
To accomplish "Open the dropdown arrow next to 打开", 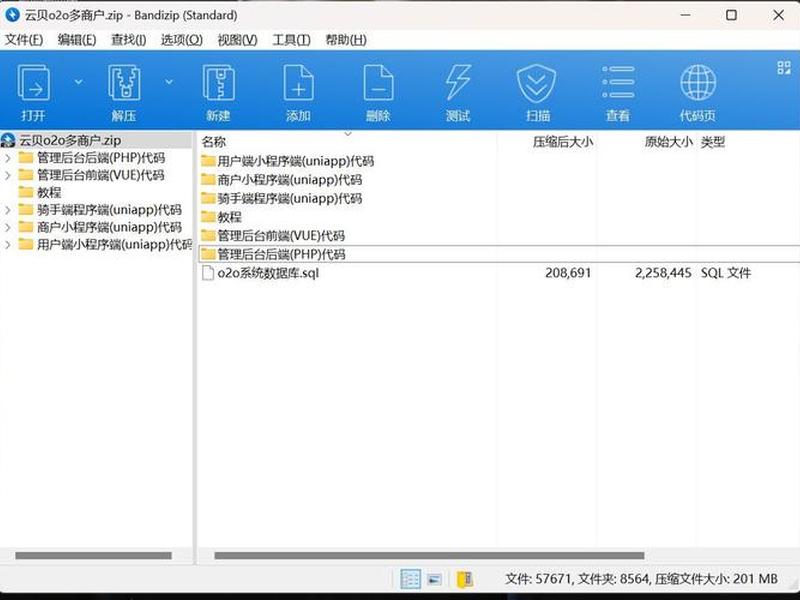I will pos(79,82).
